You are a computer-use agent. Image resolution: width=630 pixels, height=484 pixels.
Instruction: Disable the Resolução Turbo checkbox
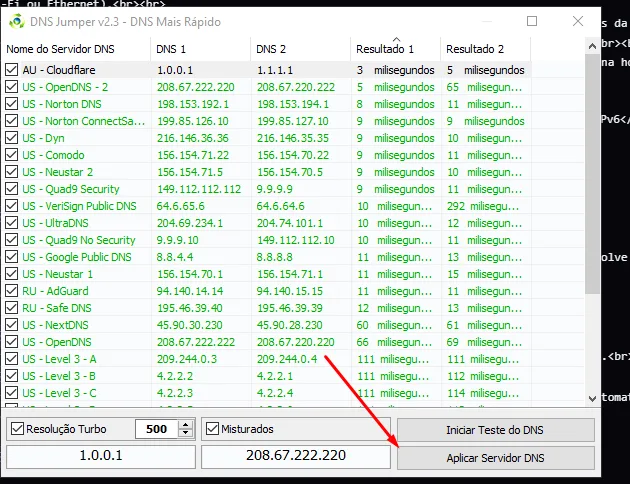click(17, 429)
